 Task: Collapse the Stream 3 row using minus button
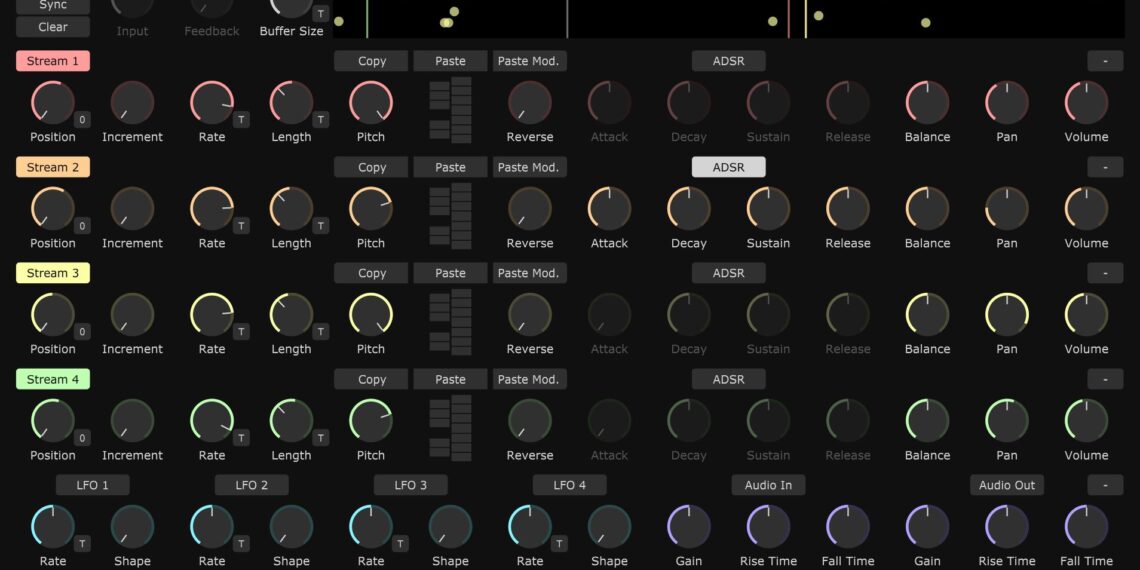click(1105, 273)
